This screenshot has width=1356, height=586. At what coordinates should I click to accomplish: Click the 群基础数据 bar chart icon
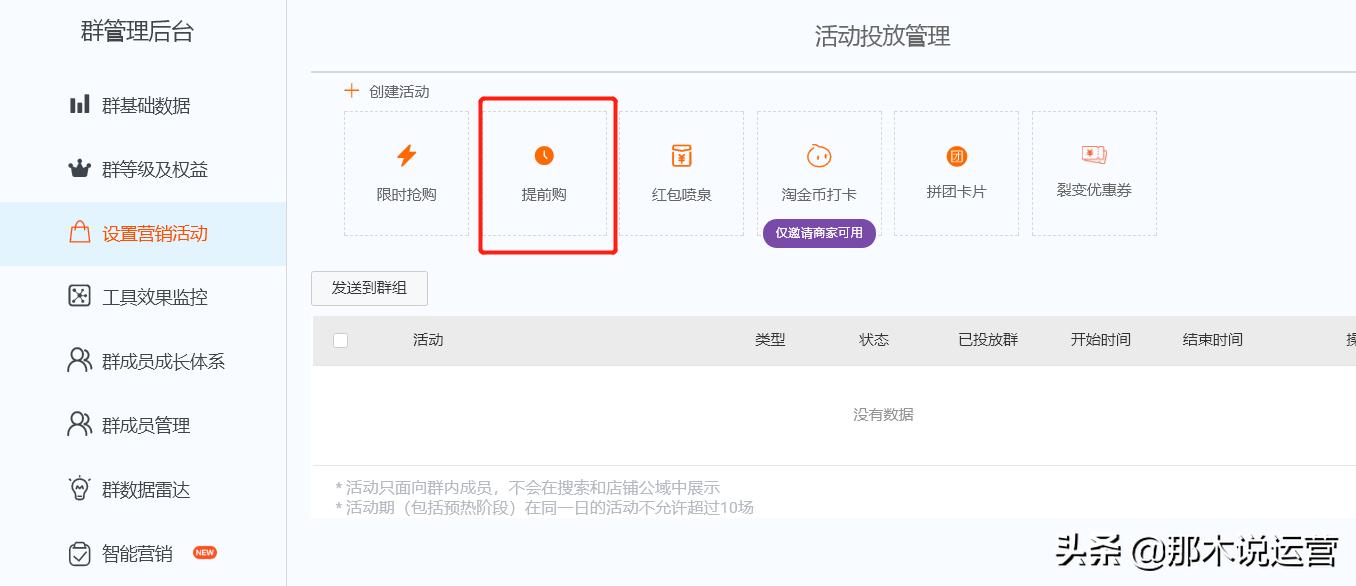click(80, 105)
